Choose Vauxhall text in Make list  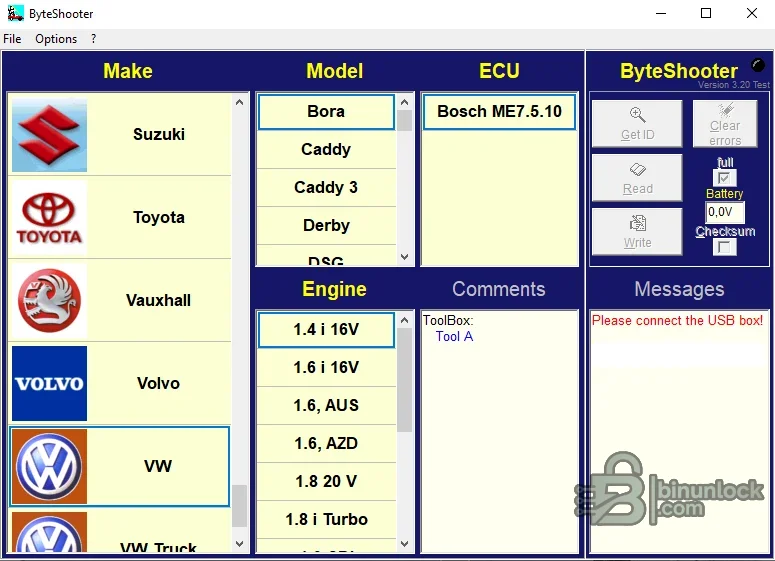coord(158,301)
